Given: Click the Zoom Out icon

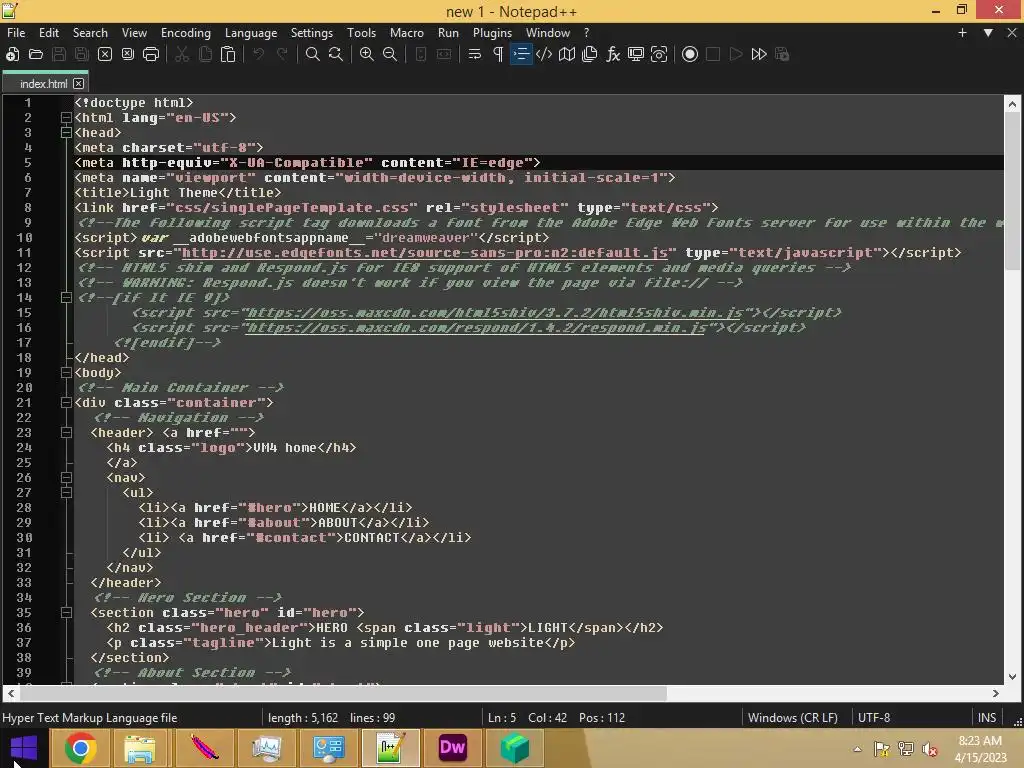Looking at the screenshot, I should (x=390, y=54).
